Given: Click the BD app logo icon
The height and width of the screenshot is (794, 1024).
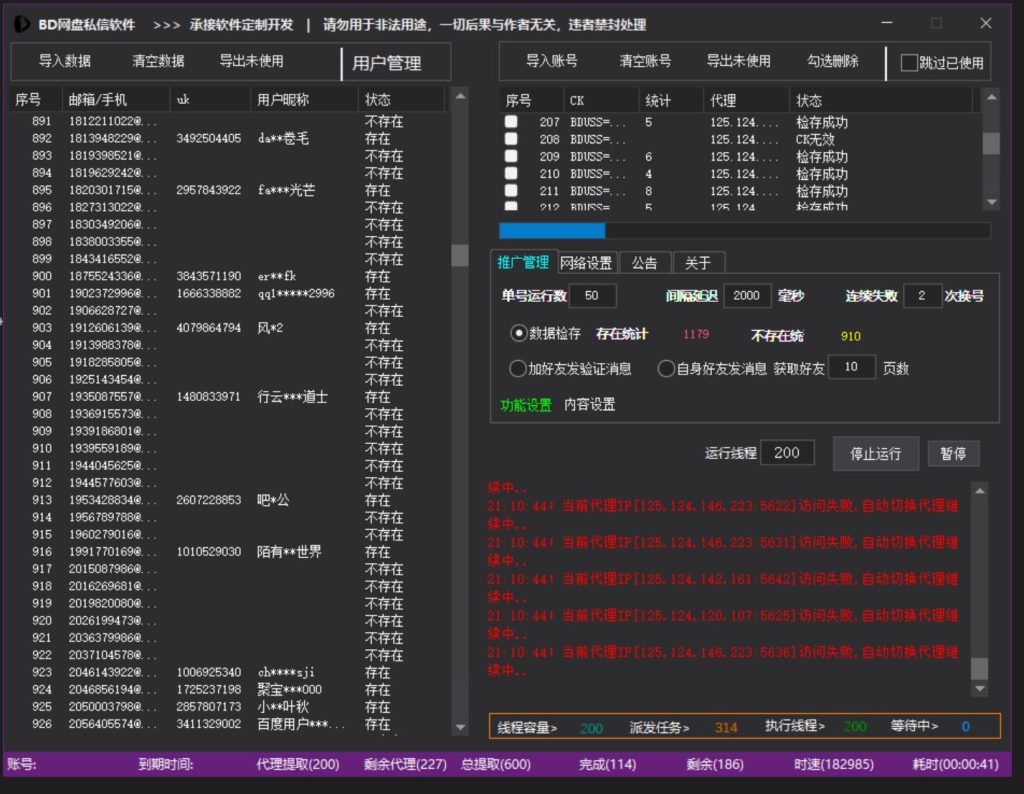Looking at the screenshot, I should [x=22, y=24].
